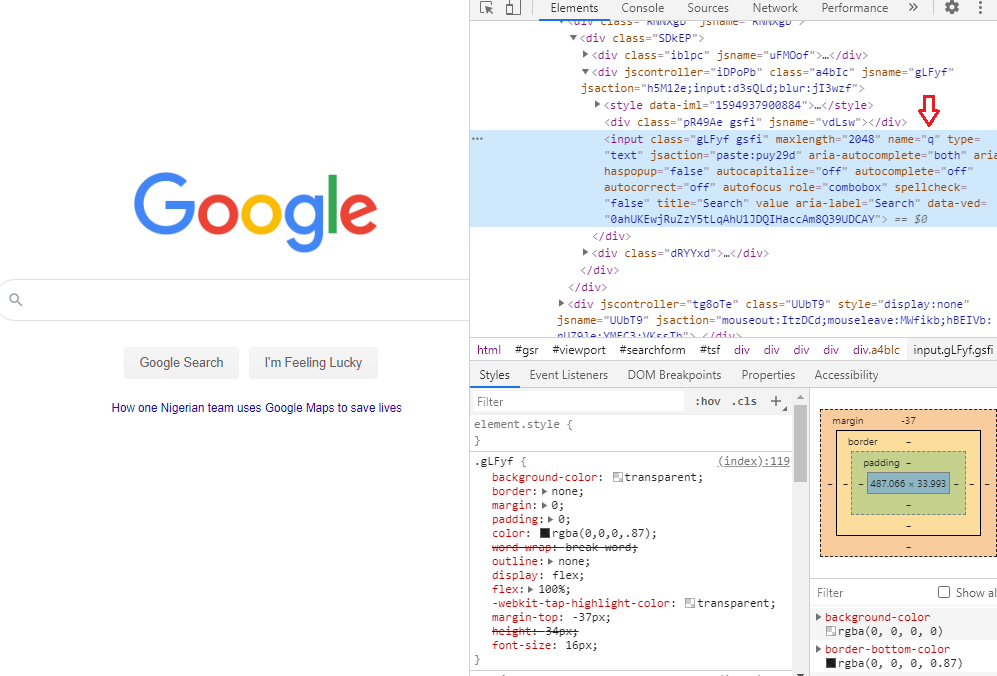Image resolution: width=997 pixels, height=676 pixels.
Task: Expand the div class iblpc node
Action: tap(586, 56)
